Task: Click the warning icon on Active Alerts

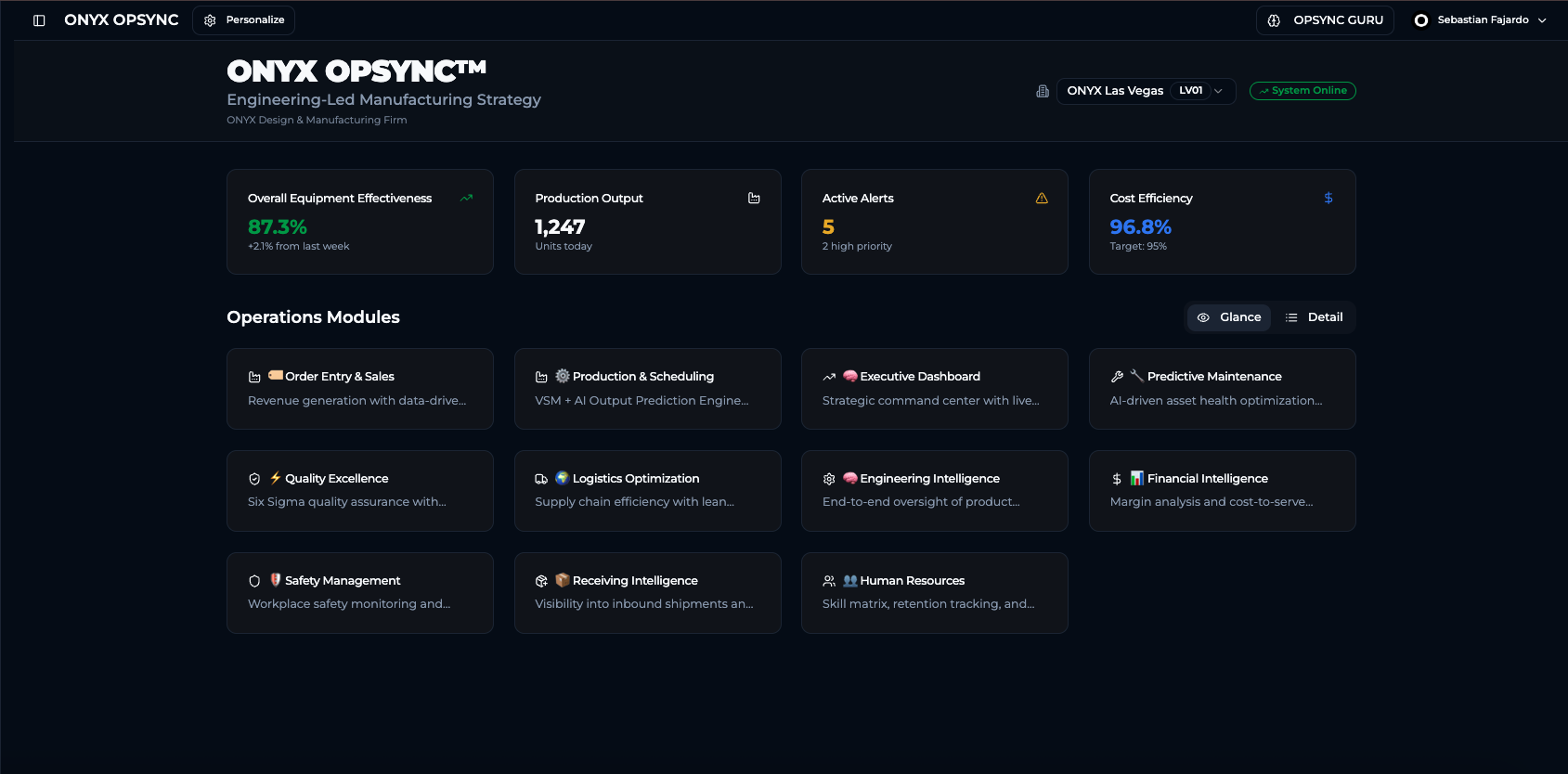Action: pyautogui.click(x=1042, y=198)
